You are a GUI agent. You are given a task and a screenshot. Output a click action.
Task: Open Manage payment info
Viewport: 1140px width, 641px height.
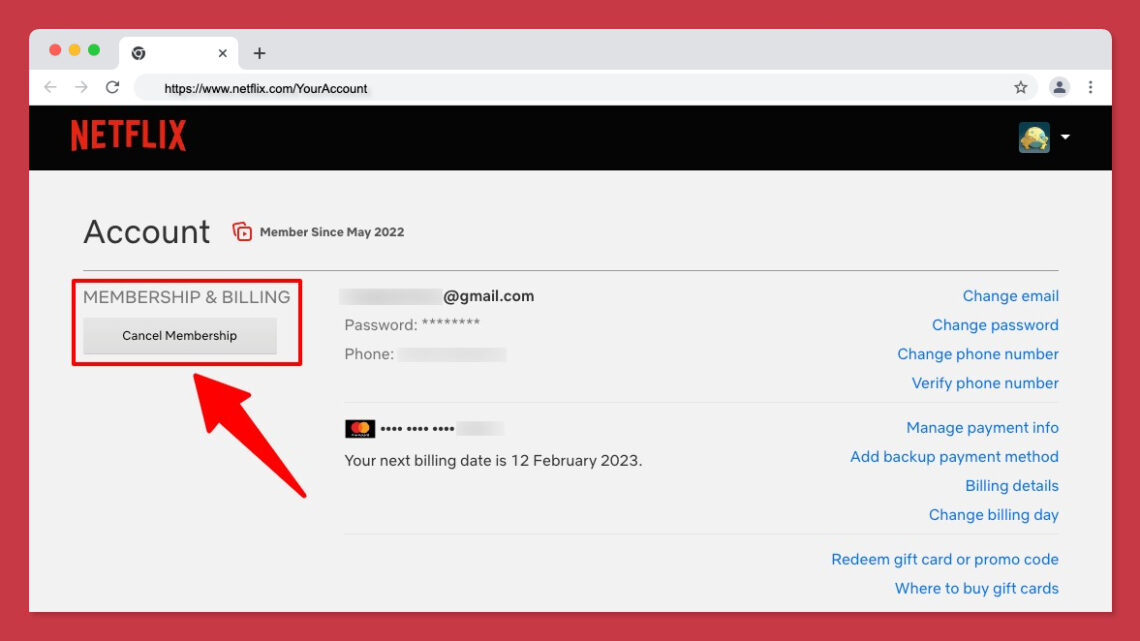pyautogui.click(x=982, y=427)
